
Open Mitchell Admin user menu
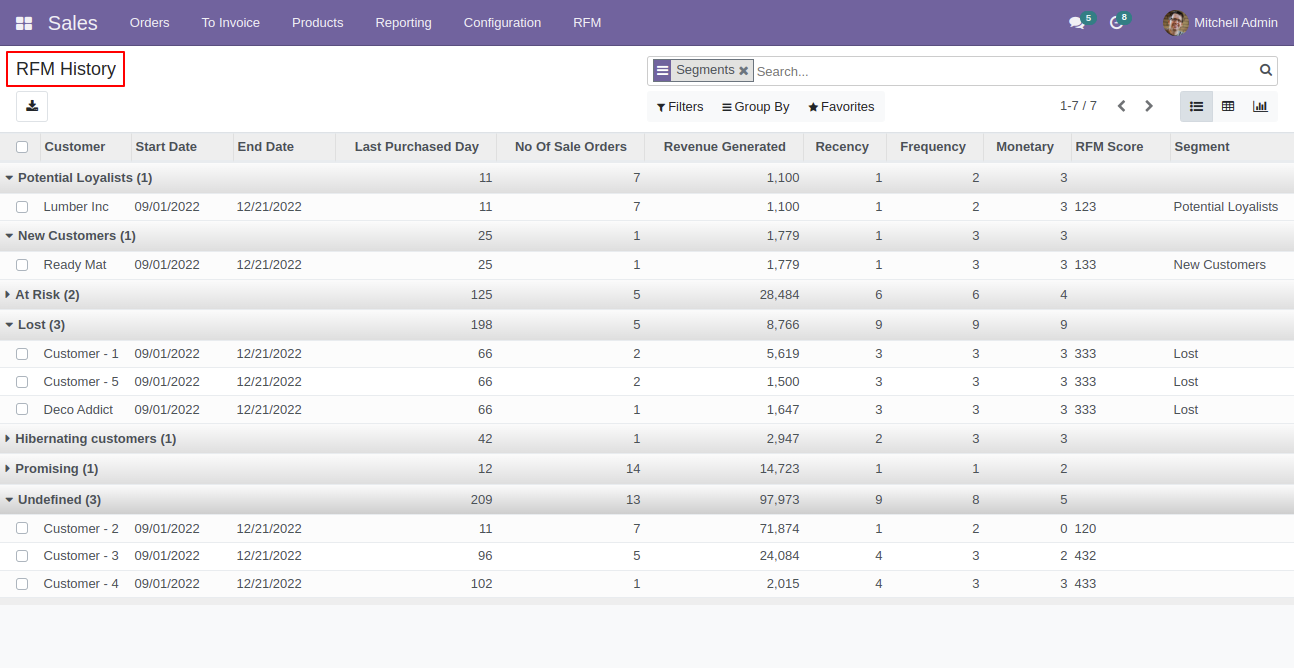pos(1221,23)
